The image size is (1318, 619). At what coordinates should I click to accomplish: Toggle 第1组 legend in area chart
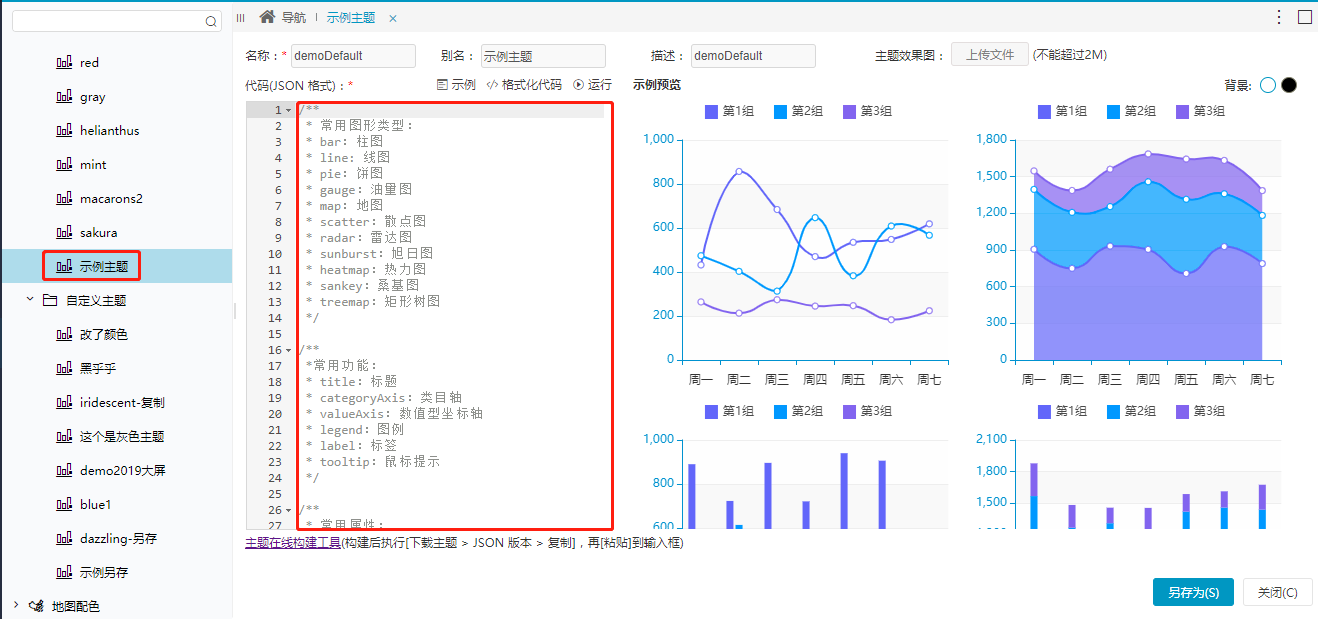[1063, 111]
